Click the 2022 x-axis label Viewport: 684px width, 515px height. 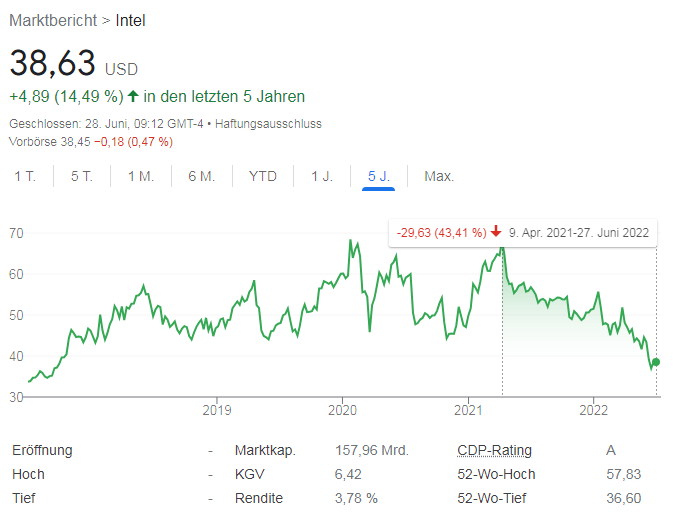click(593, 410)
